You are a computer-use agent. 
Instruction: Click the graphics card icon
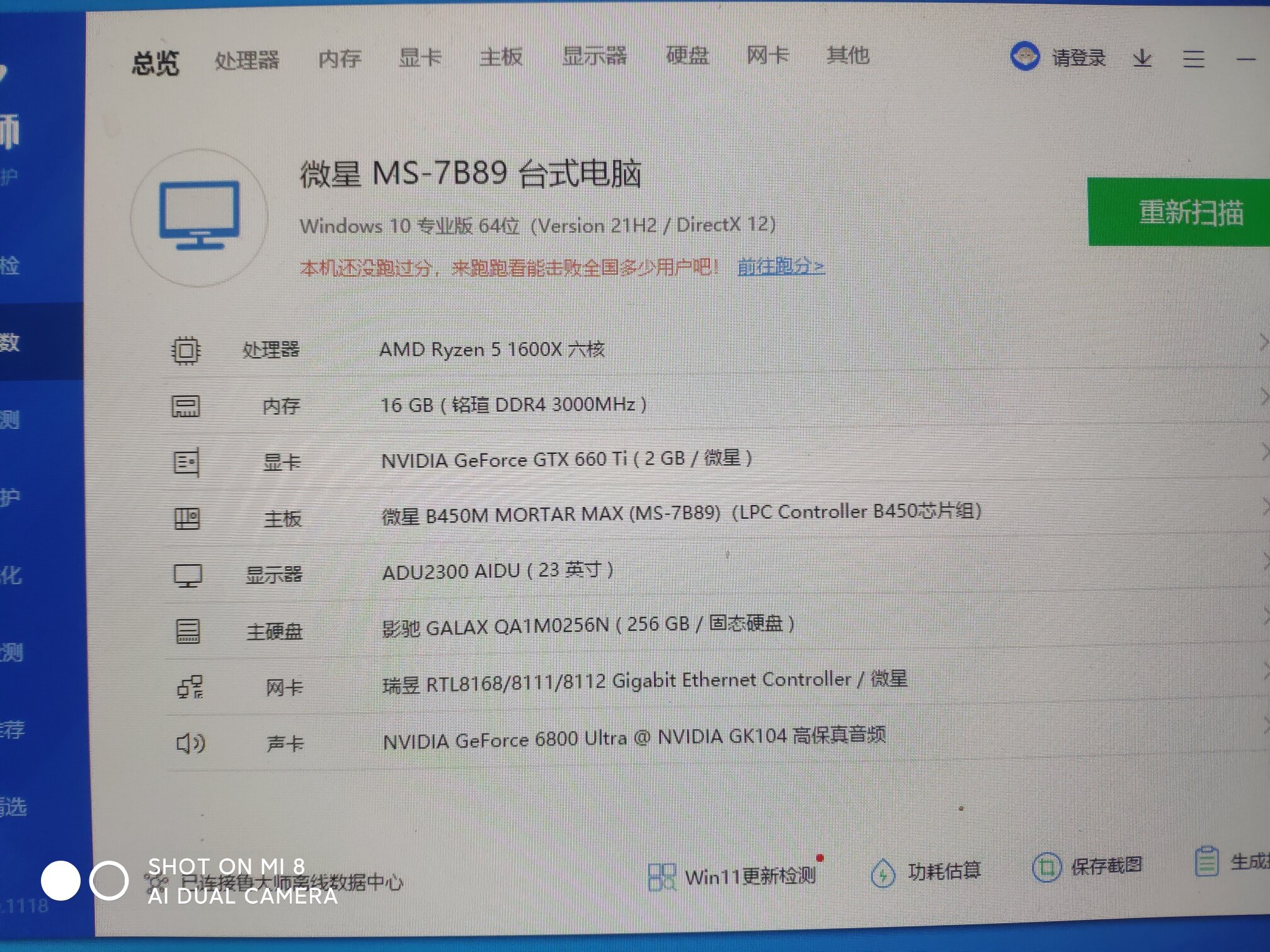tap(186, 463)
